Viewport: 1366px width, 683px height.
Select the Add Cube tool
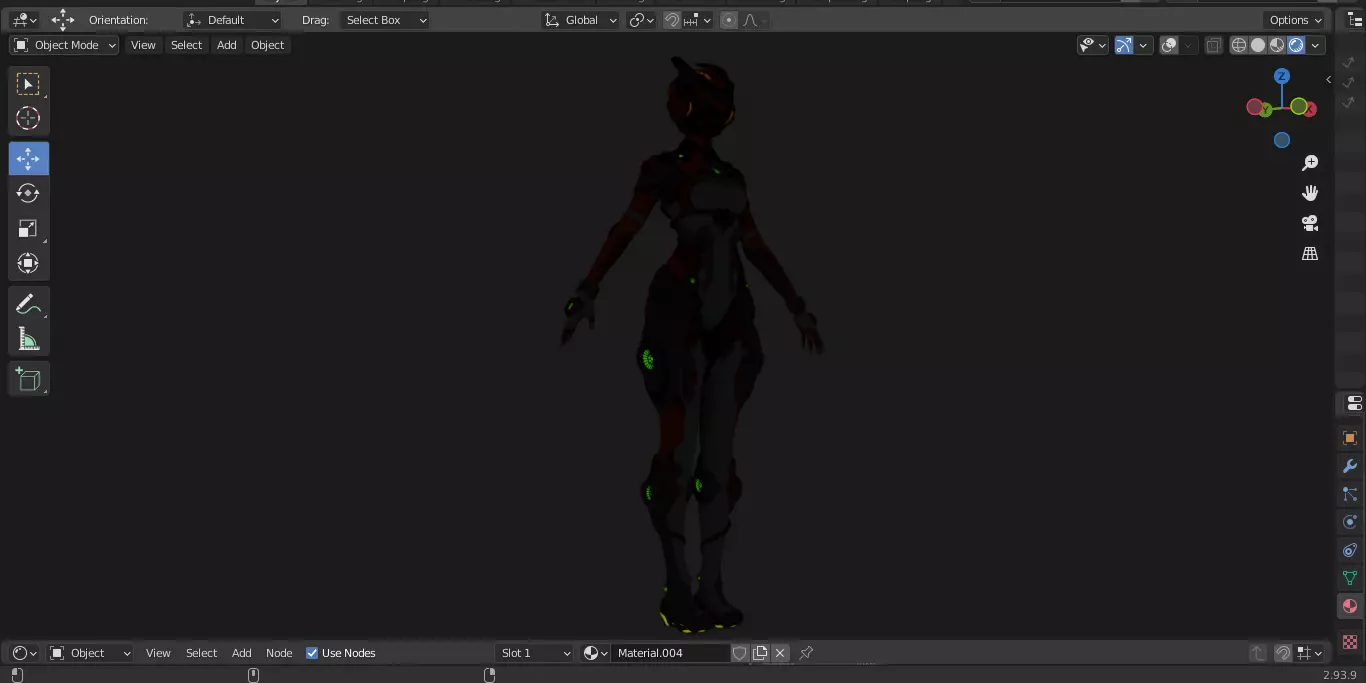[28, 379]
